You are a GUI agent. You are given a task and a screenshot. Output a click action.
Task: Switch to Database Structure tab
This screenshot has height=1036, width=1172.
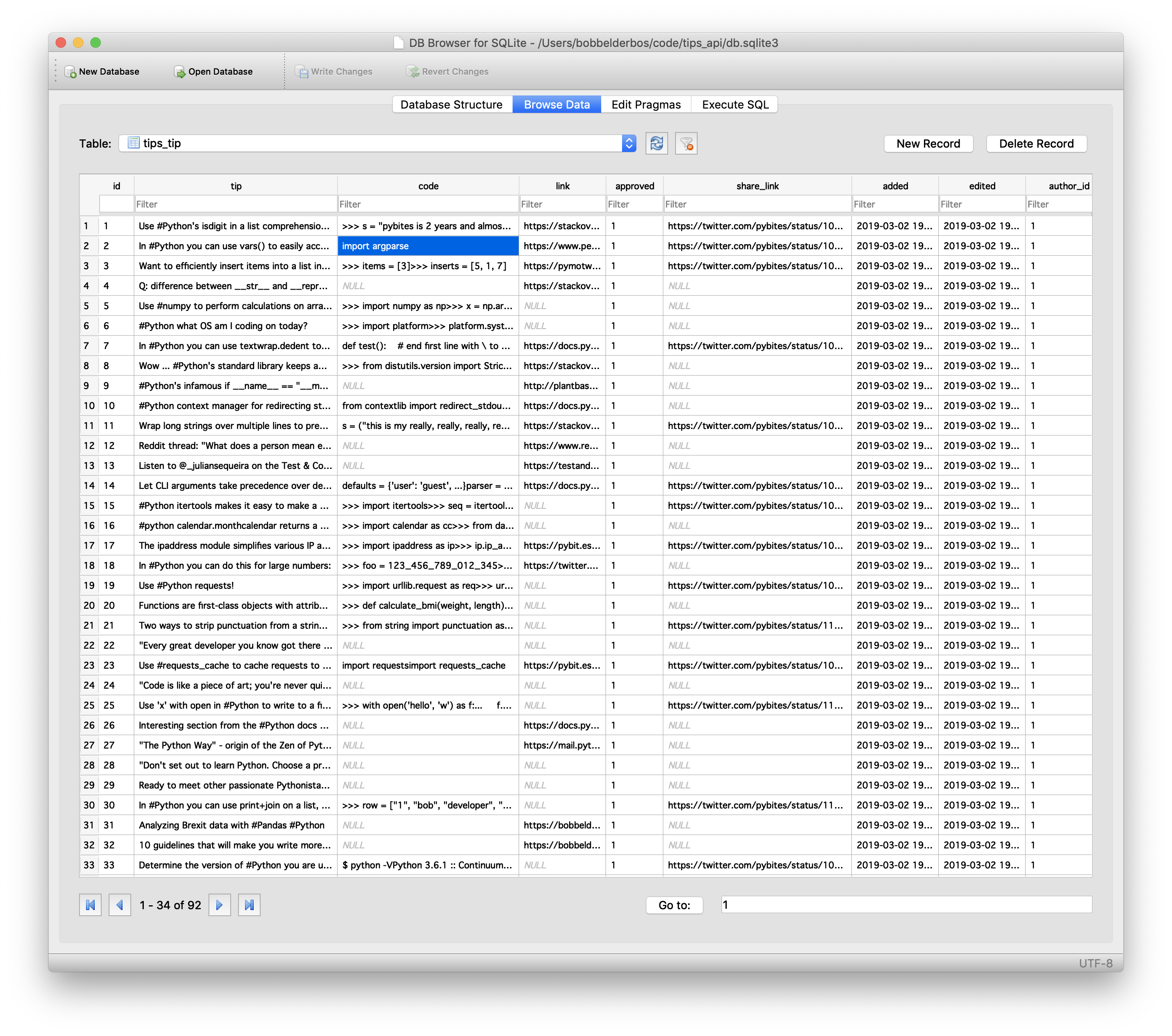coord(451,104)
